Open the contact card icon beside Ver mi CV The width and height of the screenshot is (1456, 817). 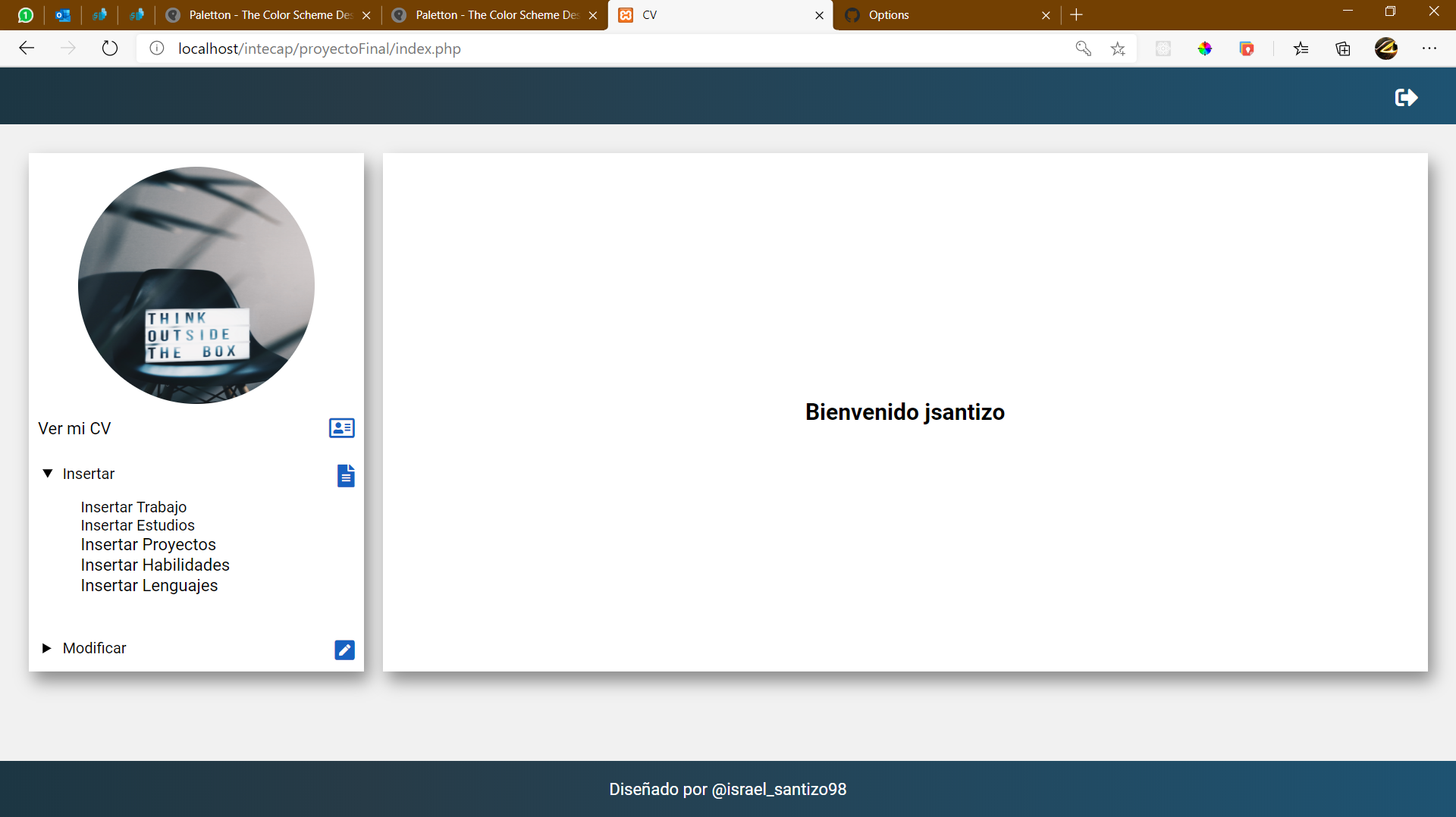[x=341, y=427]
